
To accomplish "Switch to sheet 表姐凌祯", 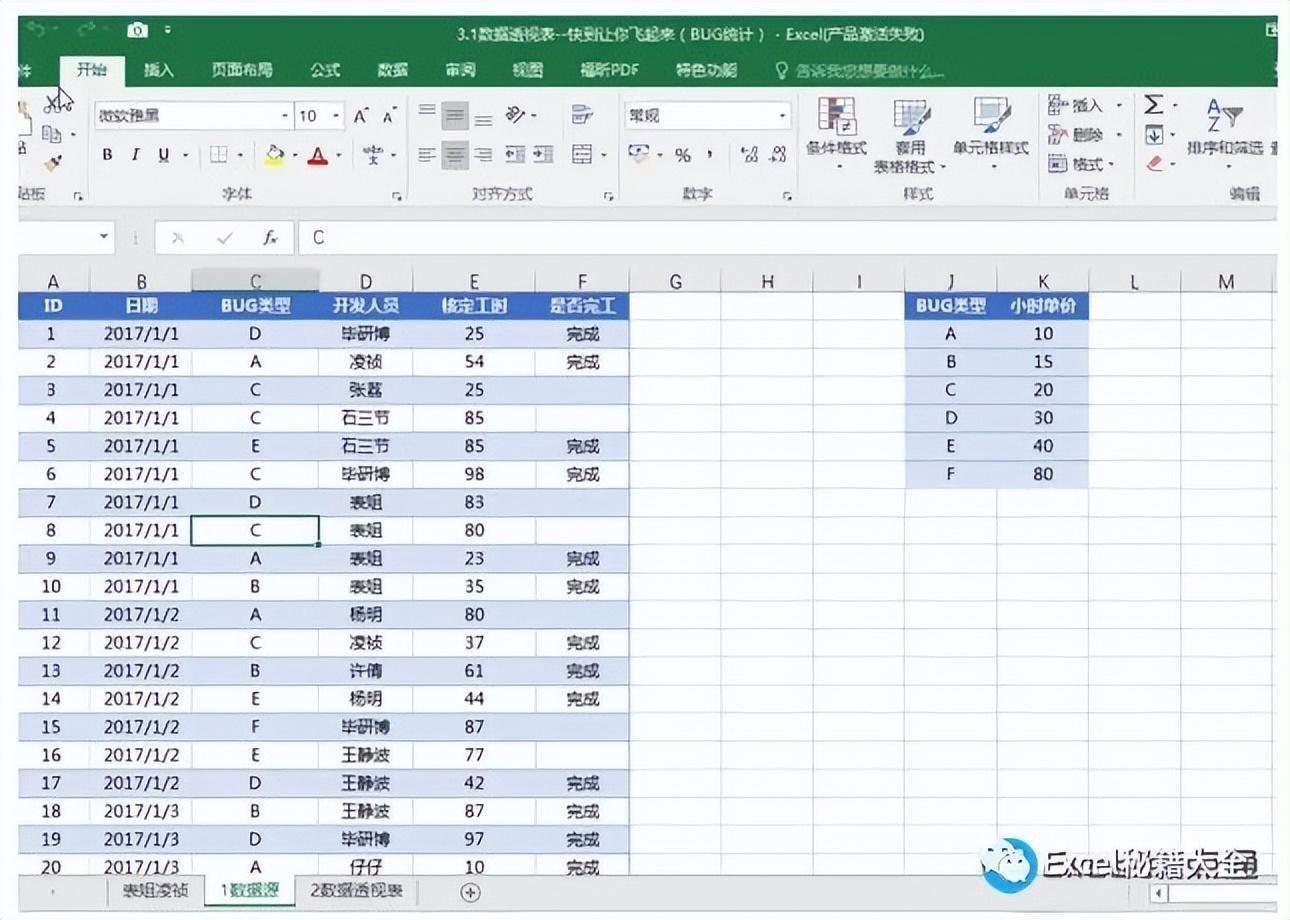I will (155, 890).
